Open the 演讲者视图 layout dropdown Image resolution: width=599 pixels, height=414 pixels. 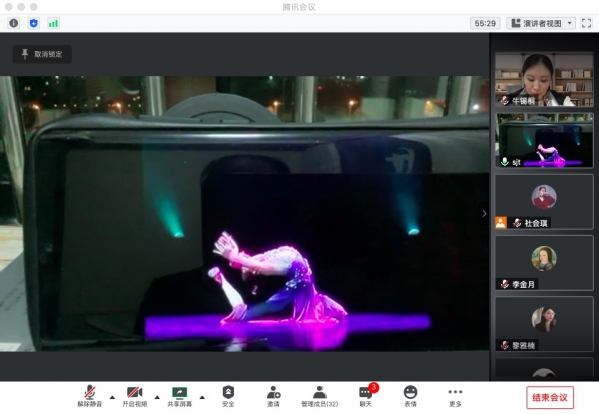pos(541,23)
